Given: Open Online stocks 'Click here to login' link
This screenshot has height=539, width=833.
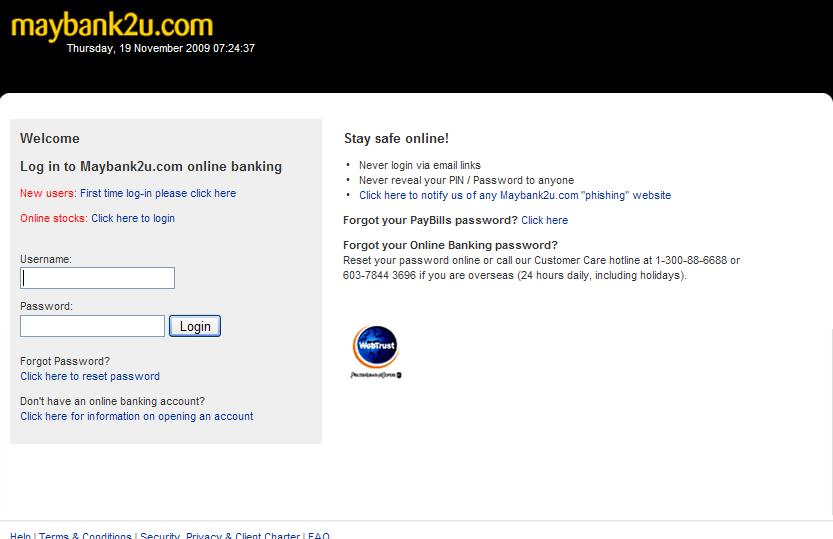Looking at the screenshot, I should click(133, 218).
